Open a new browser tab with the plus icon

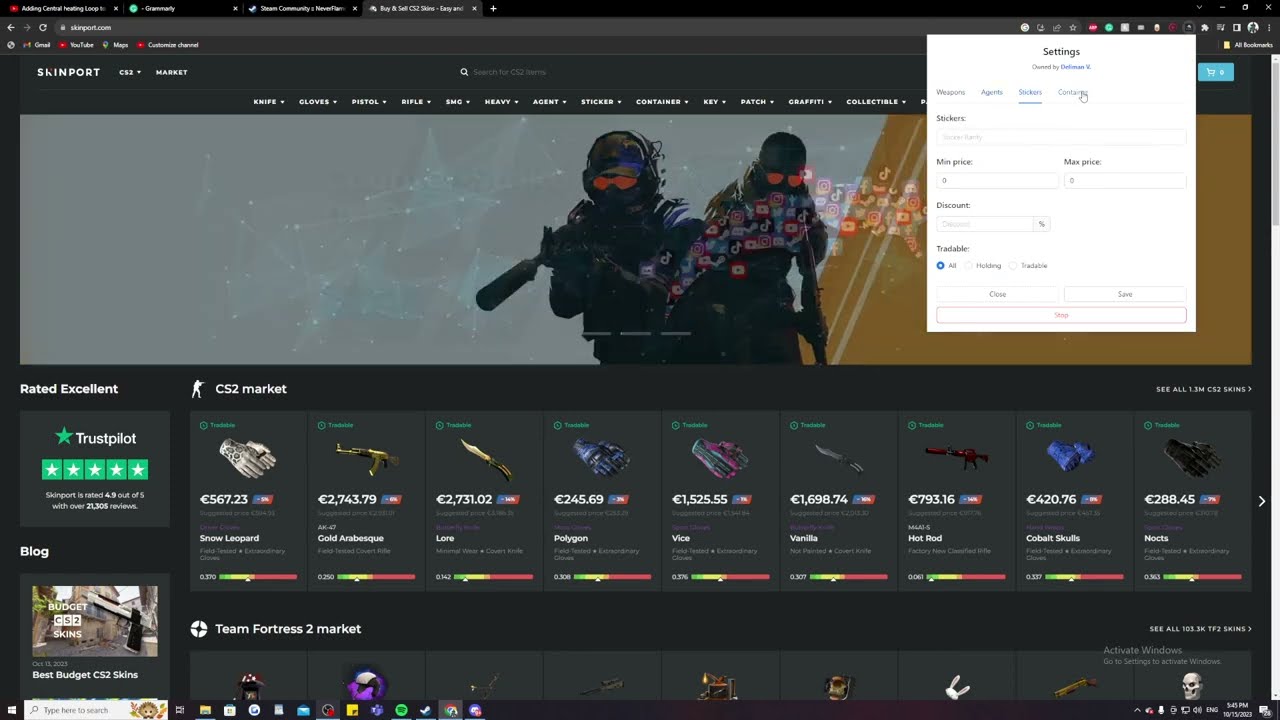pos(493,8)
